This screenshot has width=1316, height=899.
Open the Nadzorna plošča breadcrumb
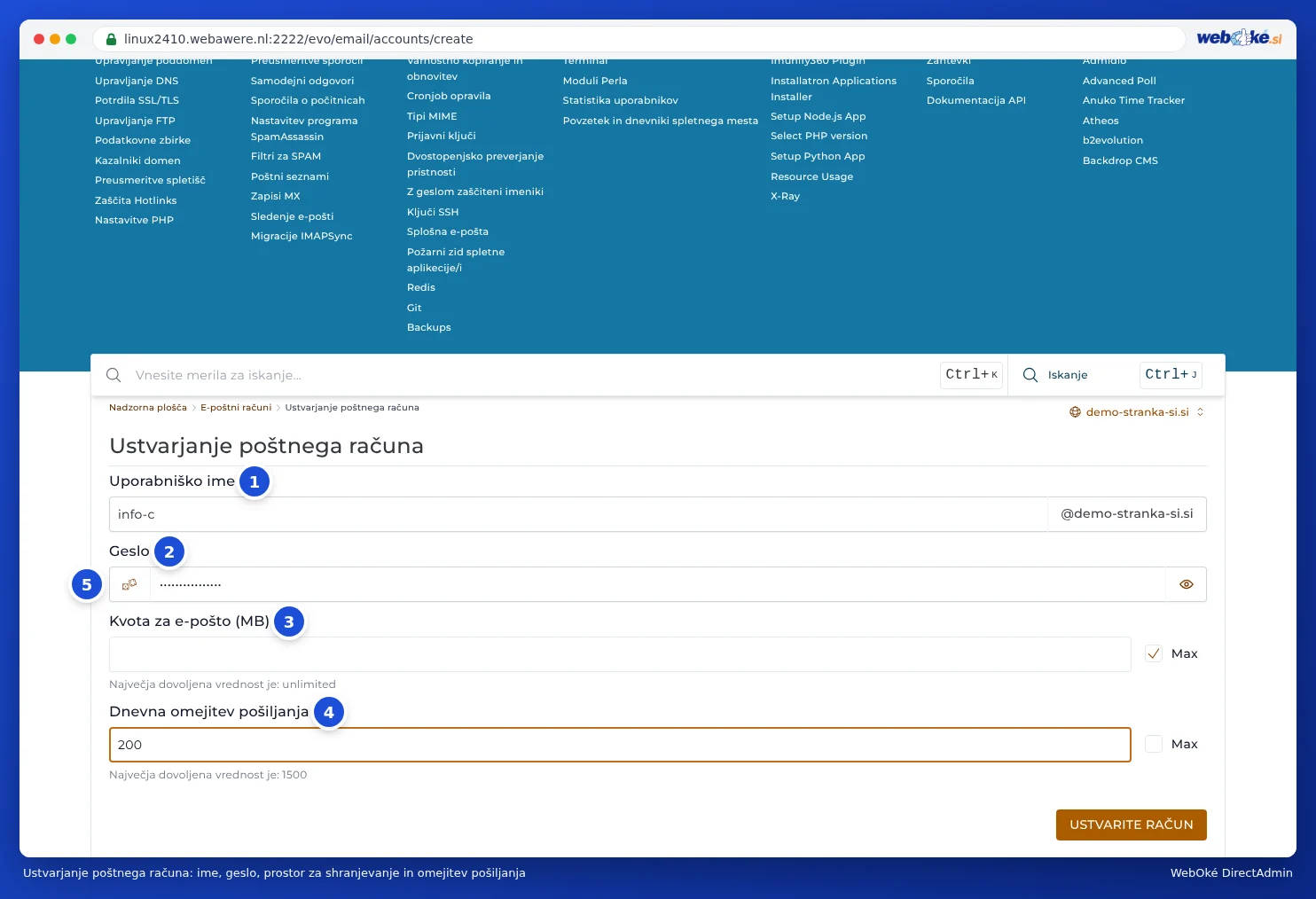[x=148, y=408]
